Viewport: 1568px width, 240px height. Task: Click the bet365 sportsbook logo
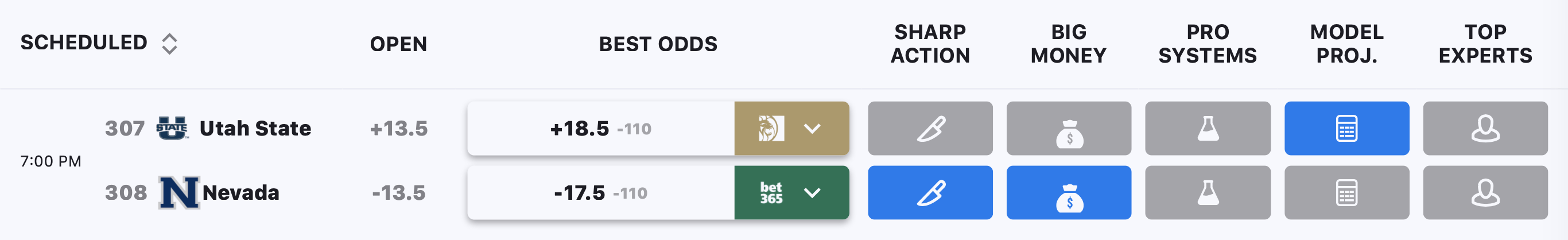click(x=771, y=192)
